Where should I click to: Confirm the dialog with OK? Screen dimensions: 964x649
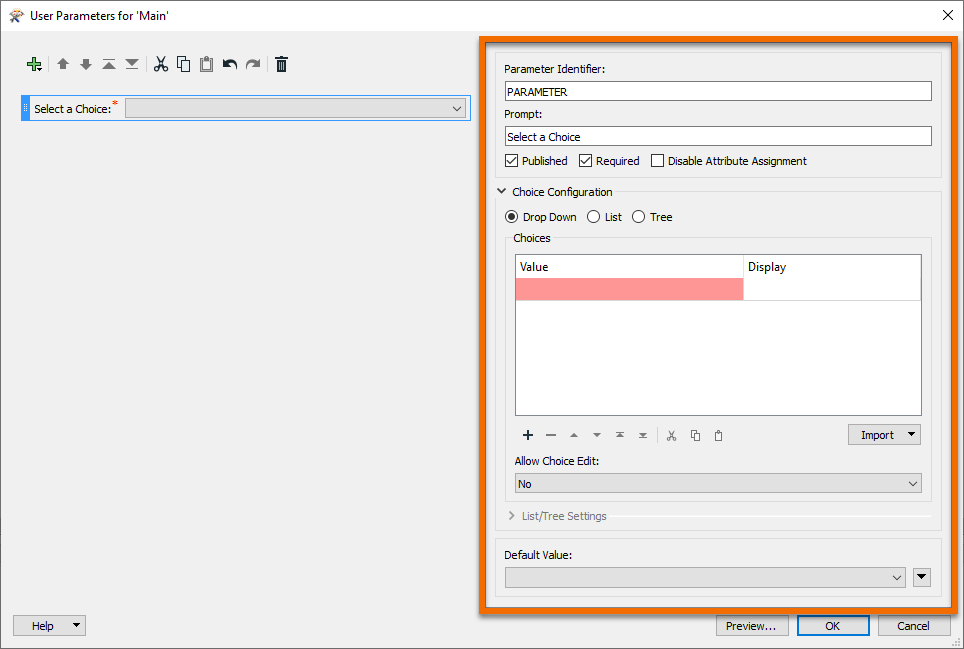coord(833,625)
